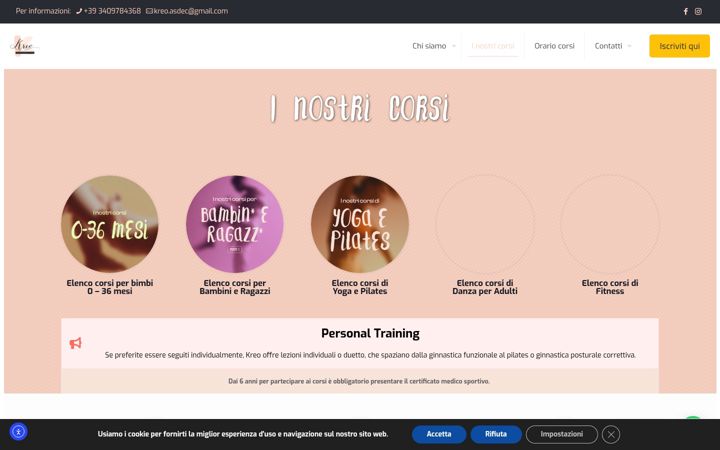Click the Personal Training heading
720x450 pixels.
point(370,333)
